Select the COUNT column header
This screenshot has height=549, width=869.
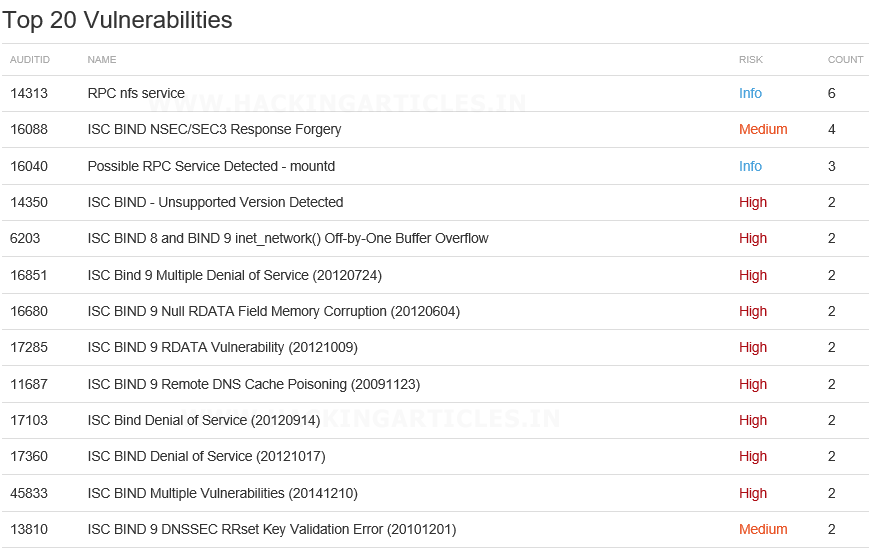(845, 59)
